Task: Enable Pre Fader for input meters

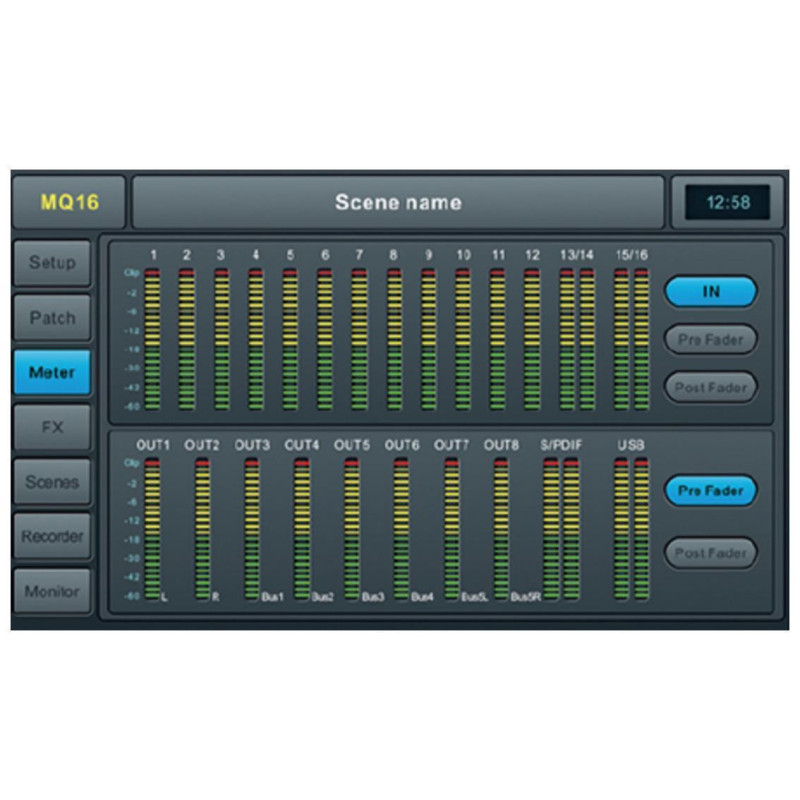Action: [711, 339]
